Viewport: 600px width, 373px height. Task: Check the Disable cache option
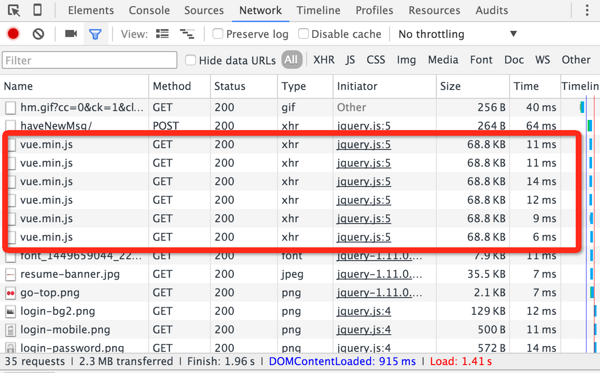coord(303,34)
